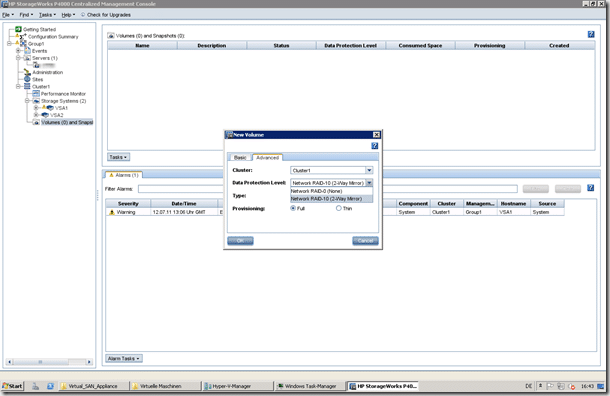Switch to the Basic tab
610x396 pixels.
240,158
